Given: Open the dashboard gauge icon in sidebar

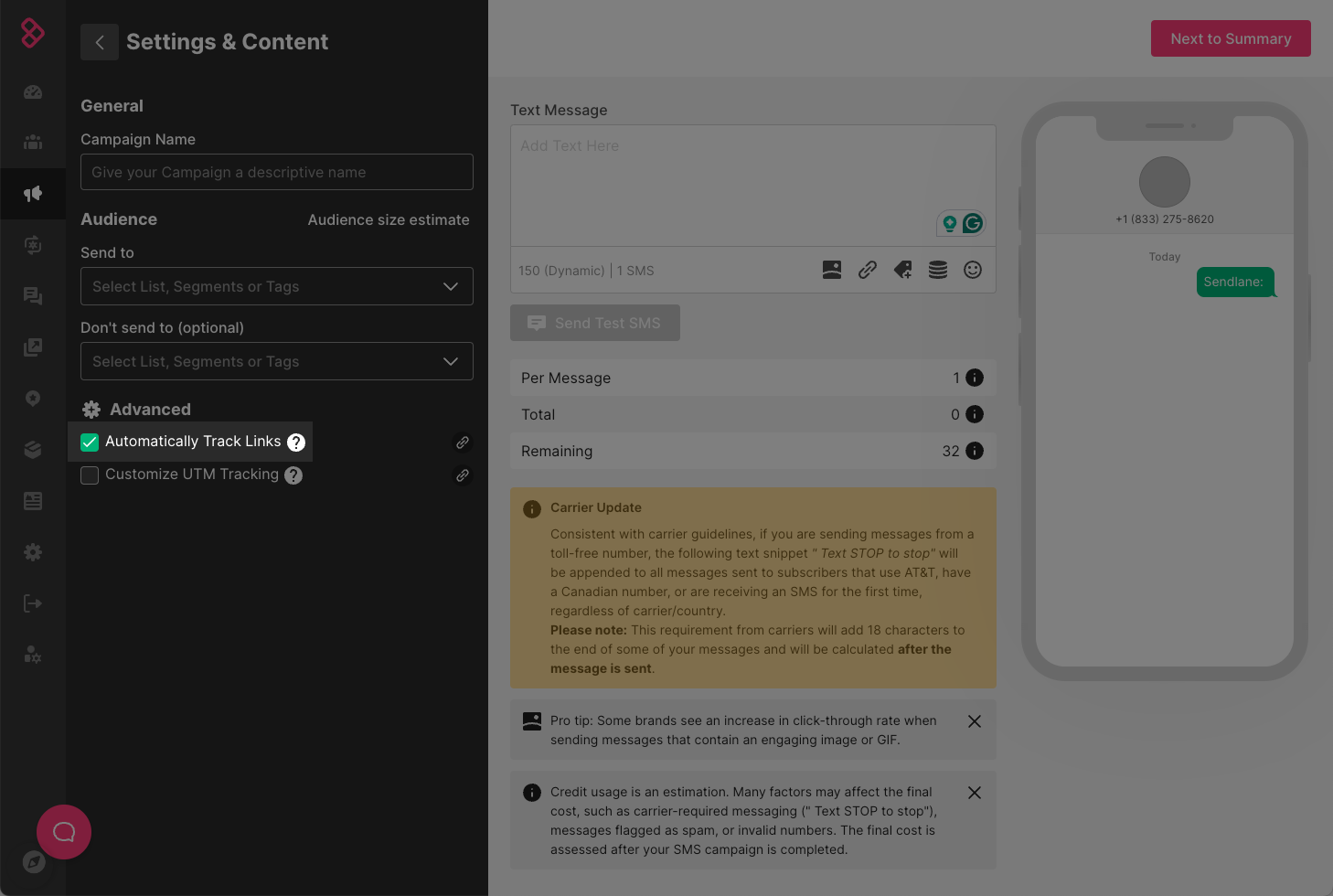Looking at the screenshot, I should [33, 91].
